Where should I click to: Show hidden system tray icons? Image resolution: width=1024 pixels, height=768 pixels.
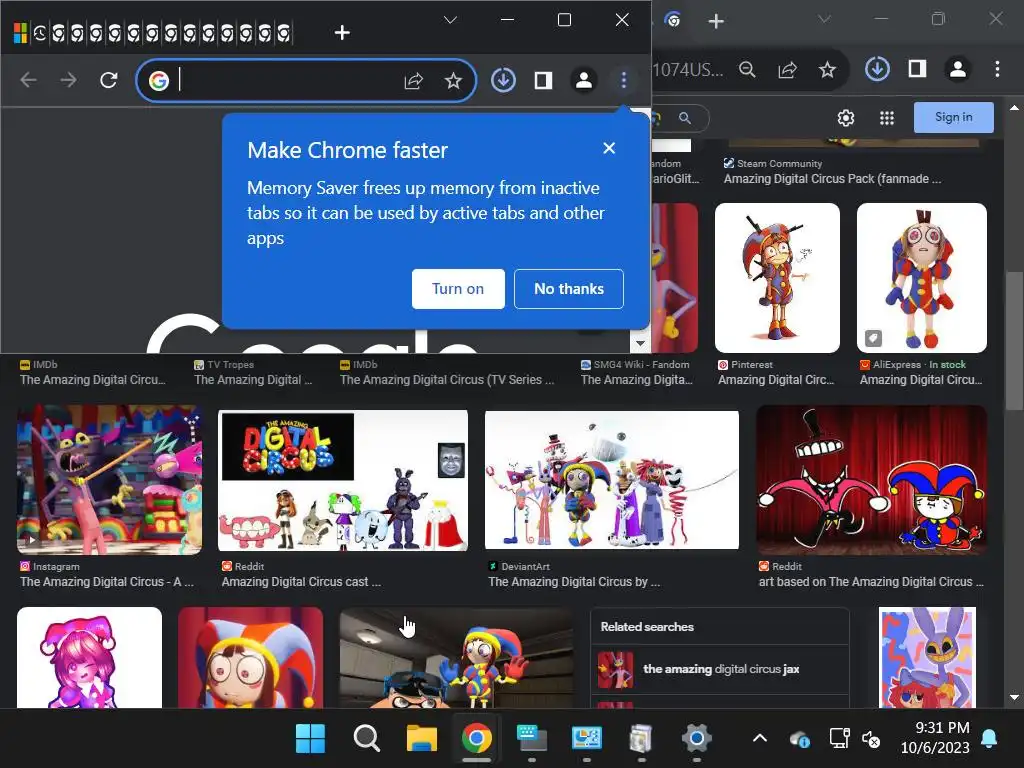coord(760,739)
